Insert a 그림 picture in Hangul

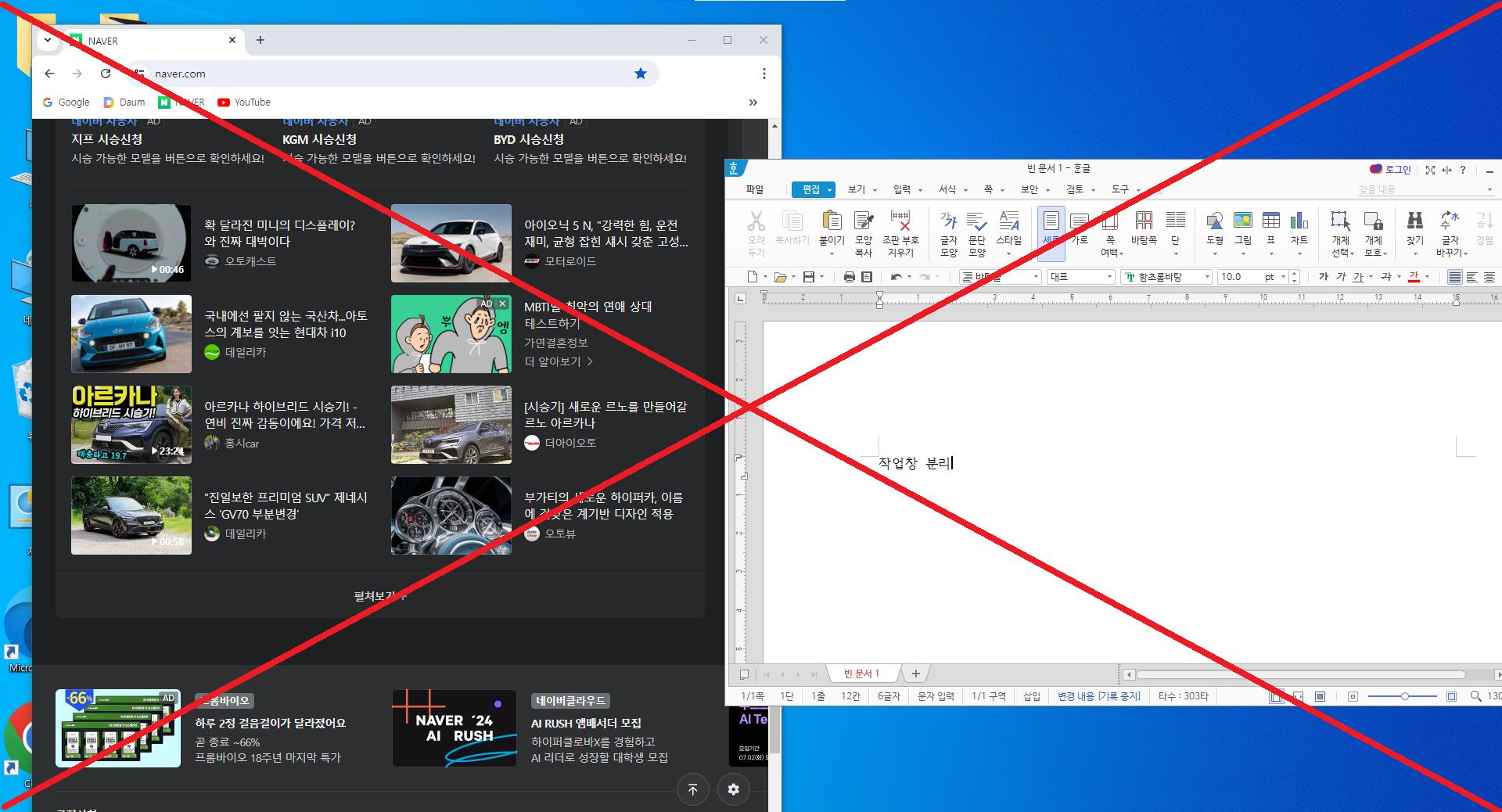click(x=1243, y=228)
